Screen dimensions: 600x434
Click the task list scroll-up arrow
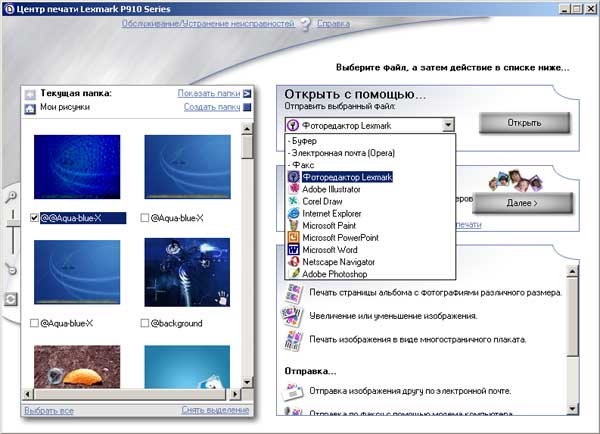(x=572, y=271)
